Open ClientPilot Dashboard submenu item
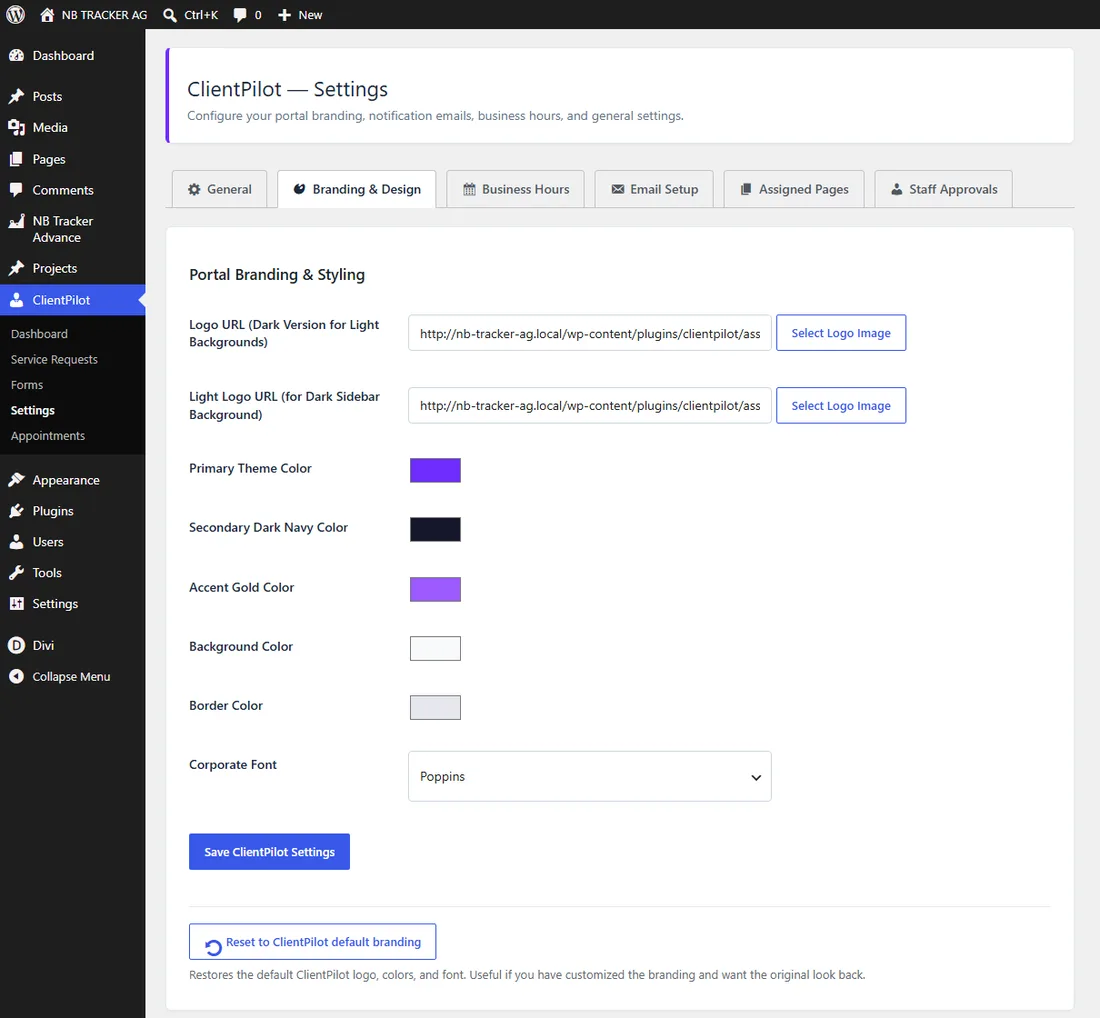This screenshot has width=1100, height=1018. 39,334
